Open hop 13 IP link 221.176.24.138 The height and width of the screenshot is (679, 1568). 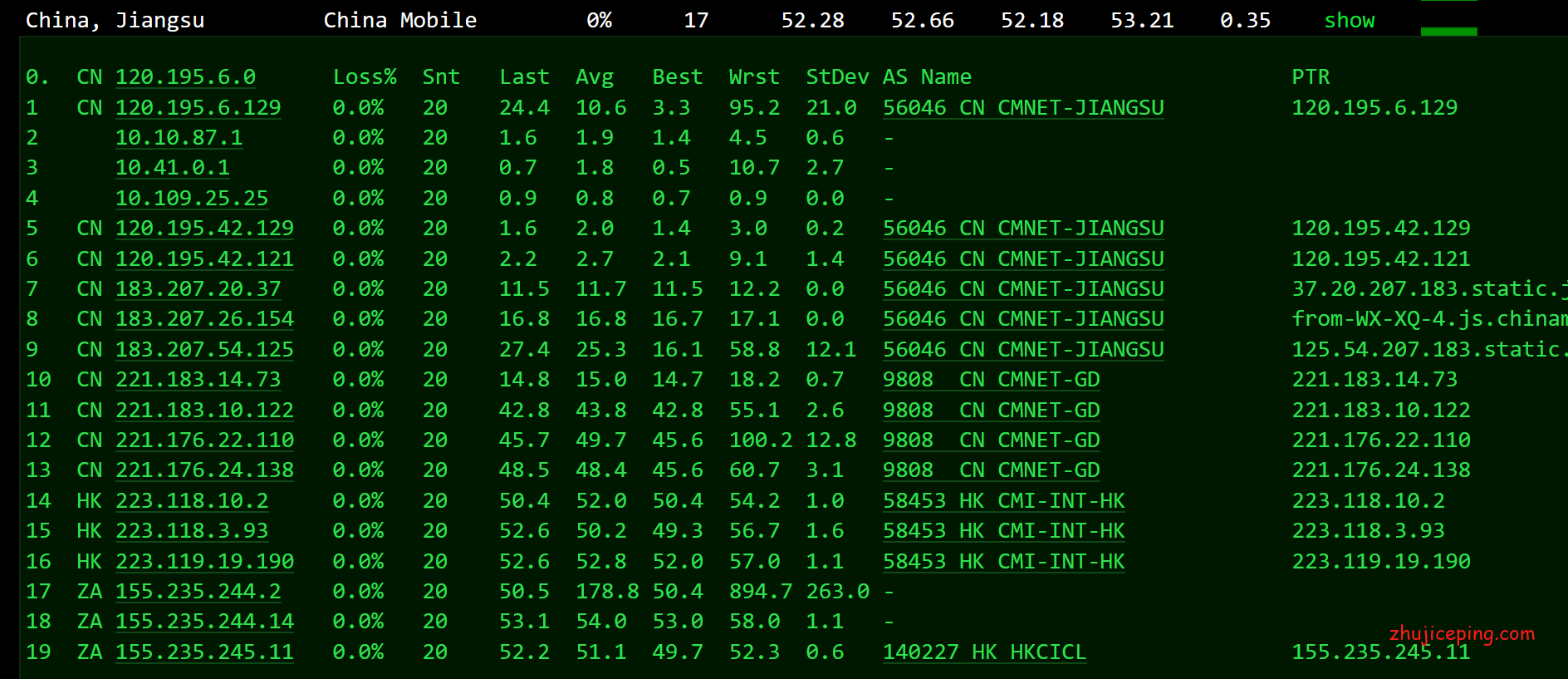coord(204,470)
